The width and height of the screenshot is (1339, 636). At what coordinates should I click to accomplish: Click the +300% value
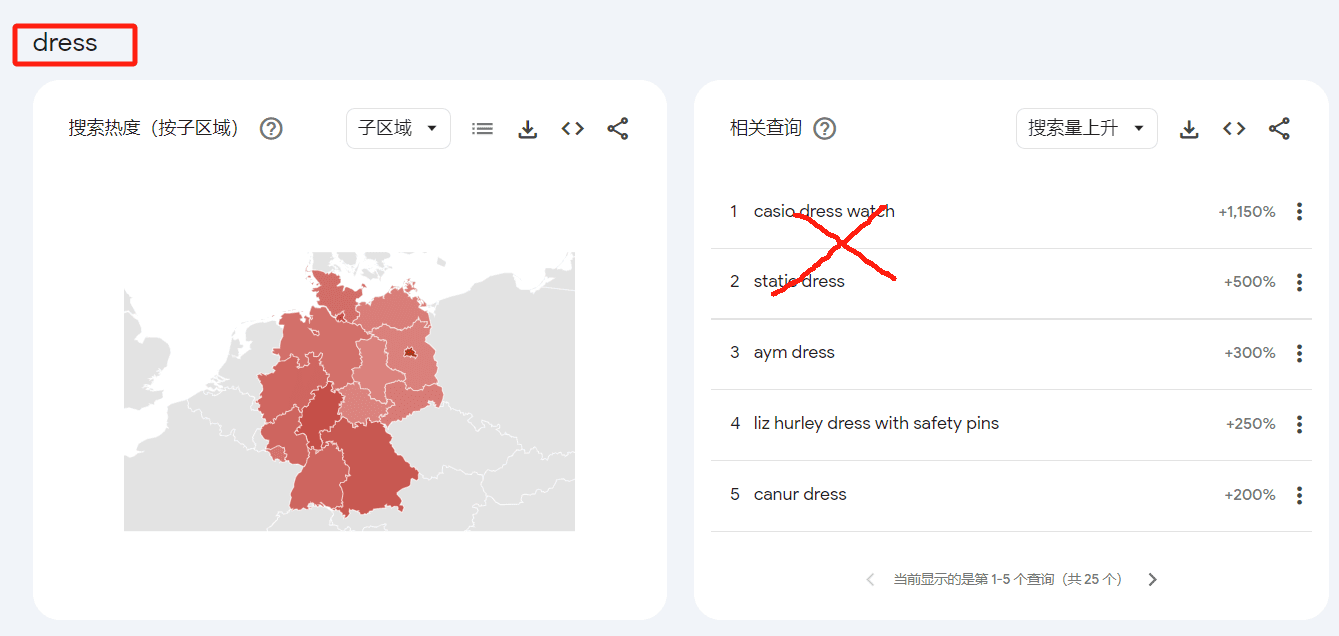pos(1249,353)
